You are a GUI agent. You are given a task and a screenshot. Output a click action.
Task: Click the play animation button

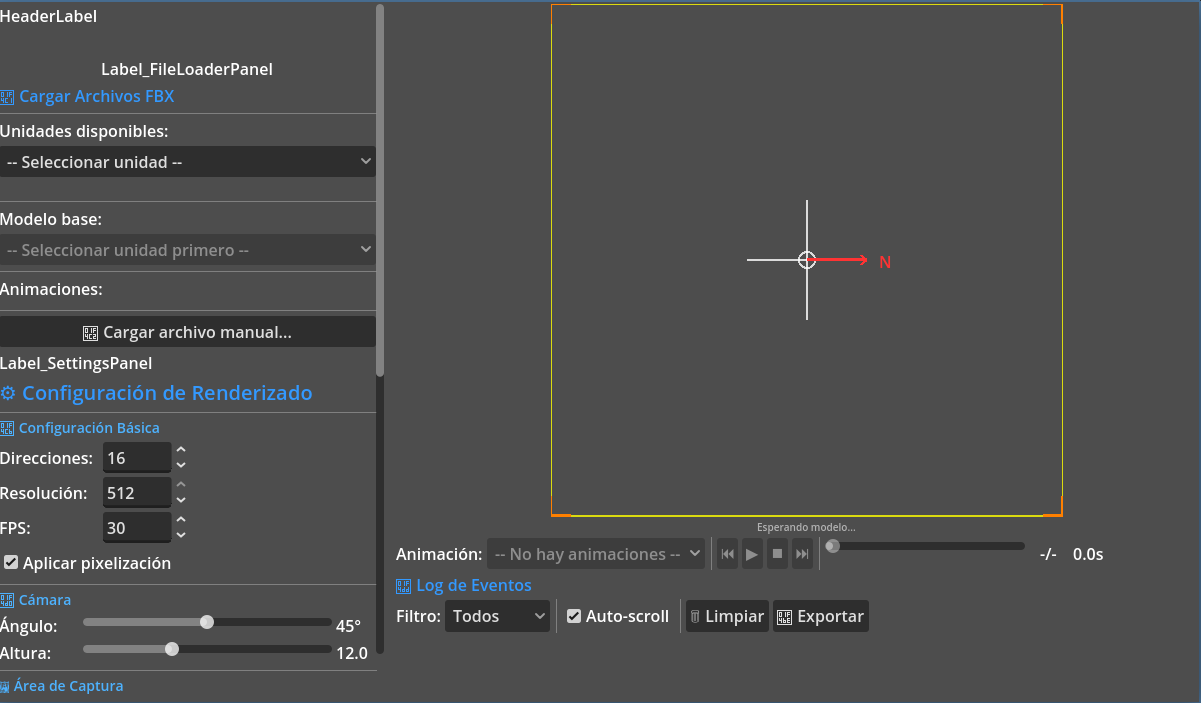tap(752, 554)
